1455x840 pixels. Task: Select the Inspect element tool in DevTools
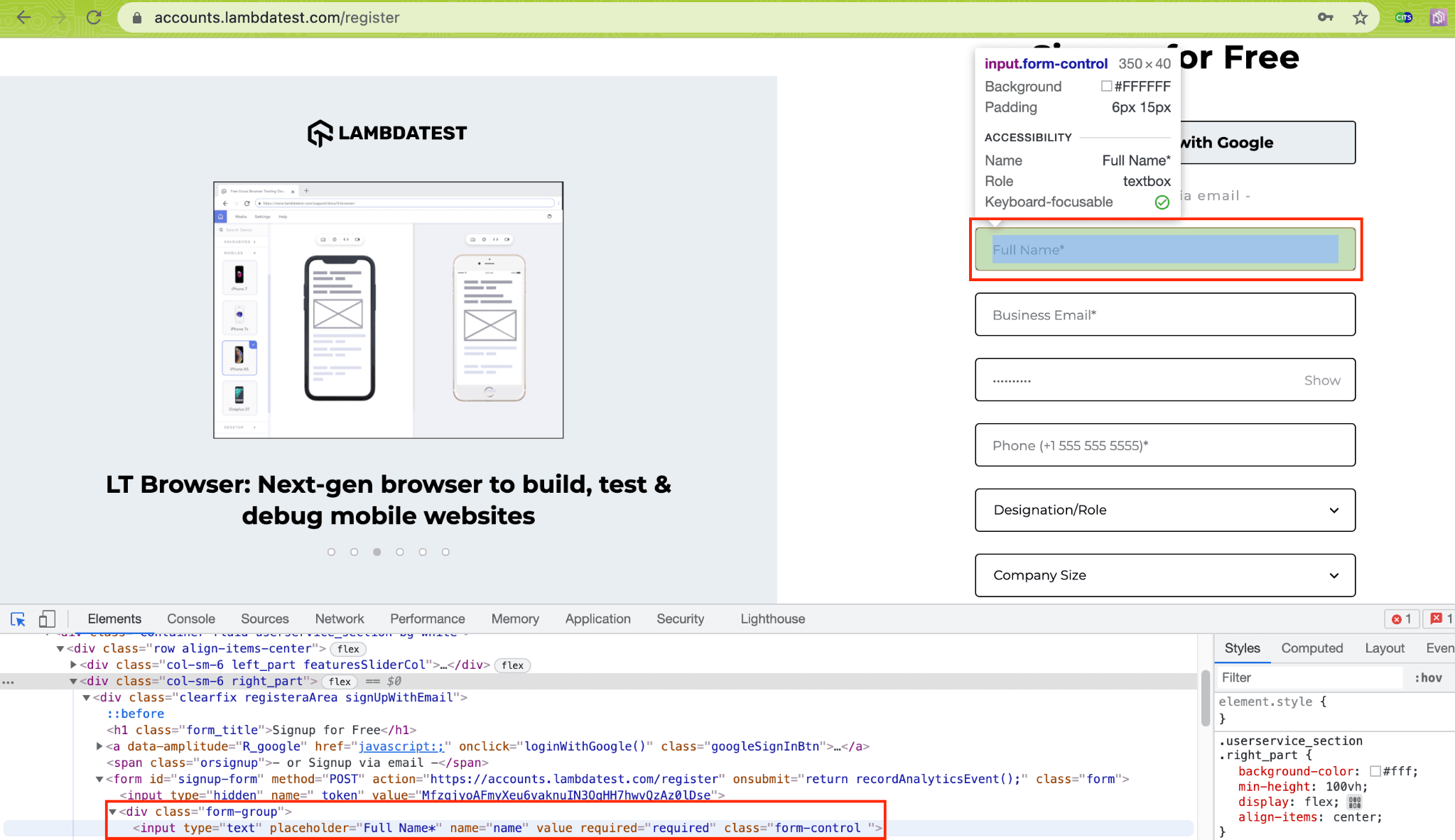[x=18, y=619]
